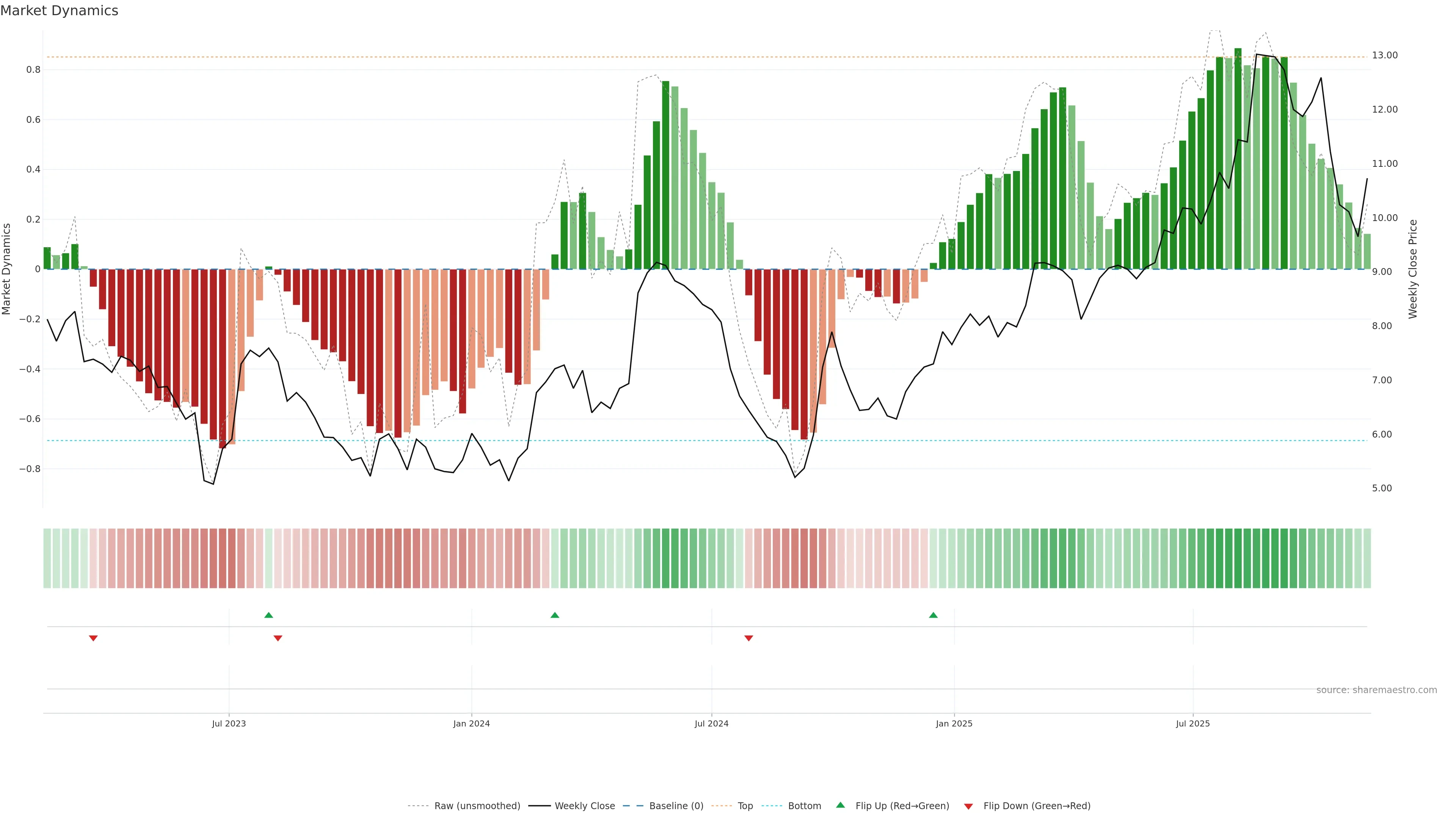Click red flip-down marker after Jul 2023
The width and height of the screenshot is (1456, 819).
click(x=278, y=638)
